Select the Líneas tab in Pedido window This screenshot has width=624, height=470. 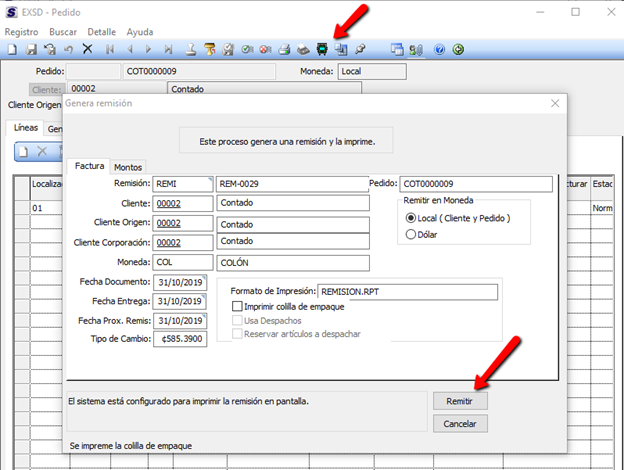click(25, 128)
